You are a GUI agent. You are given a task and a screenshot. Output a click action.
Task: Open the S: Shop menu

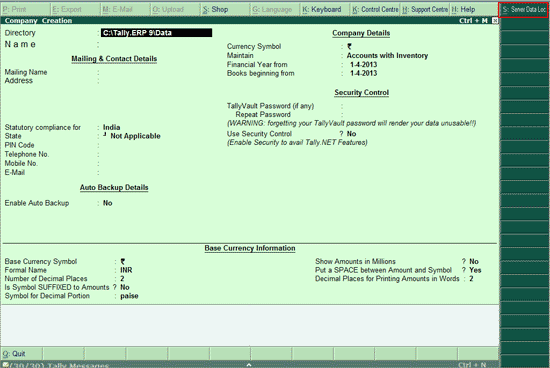point(226,9)
